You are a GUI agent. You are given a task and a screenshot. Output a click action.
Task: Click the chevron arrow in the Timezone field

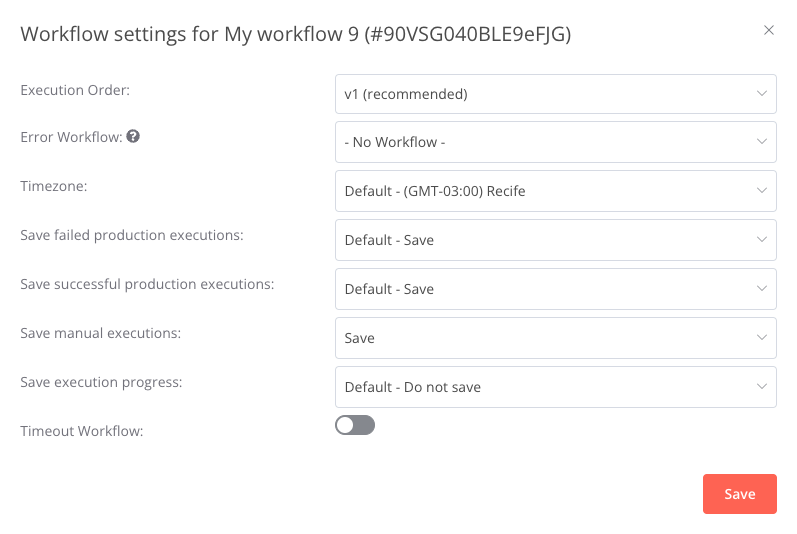[760, 191]
